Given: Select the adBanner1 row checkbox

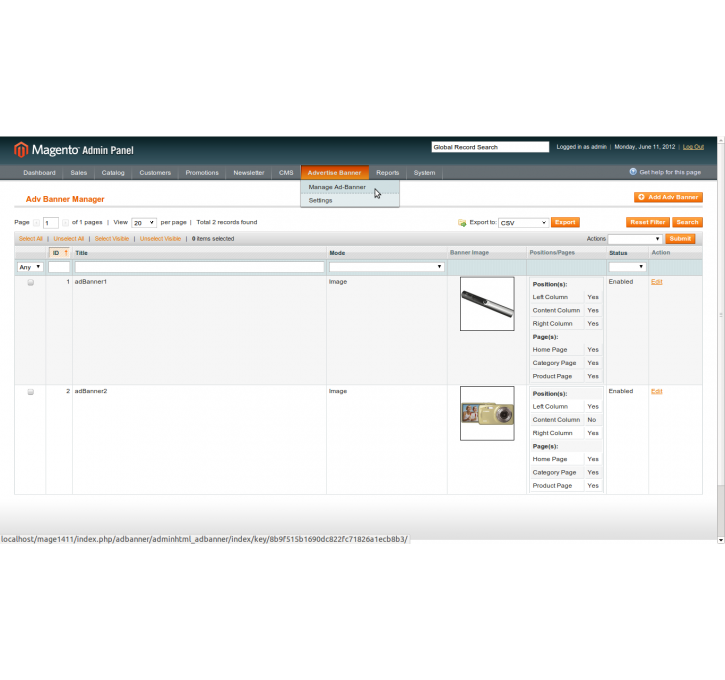Looking at the screenshot, I should point(30,283).
